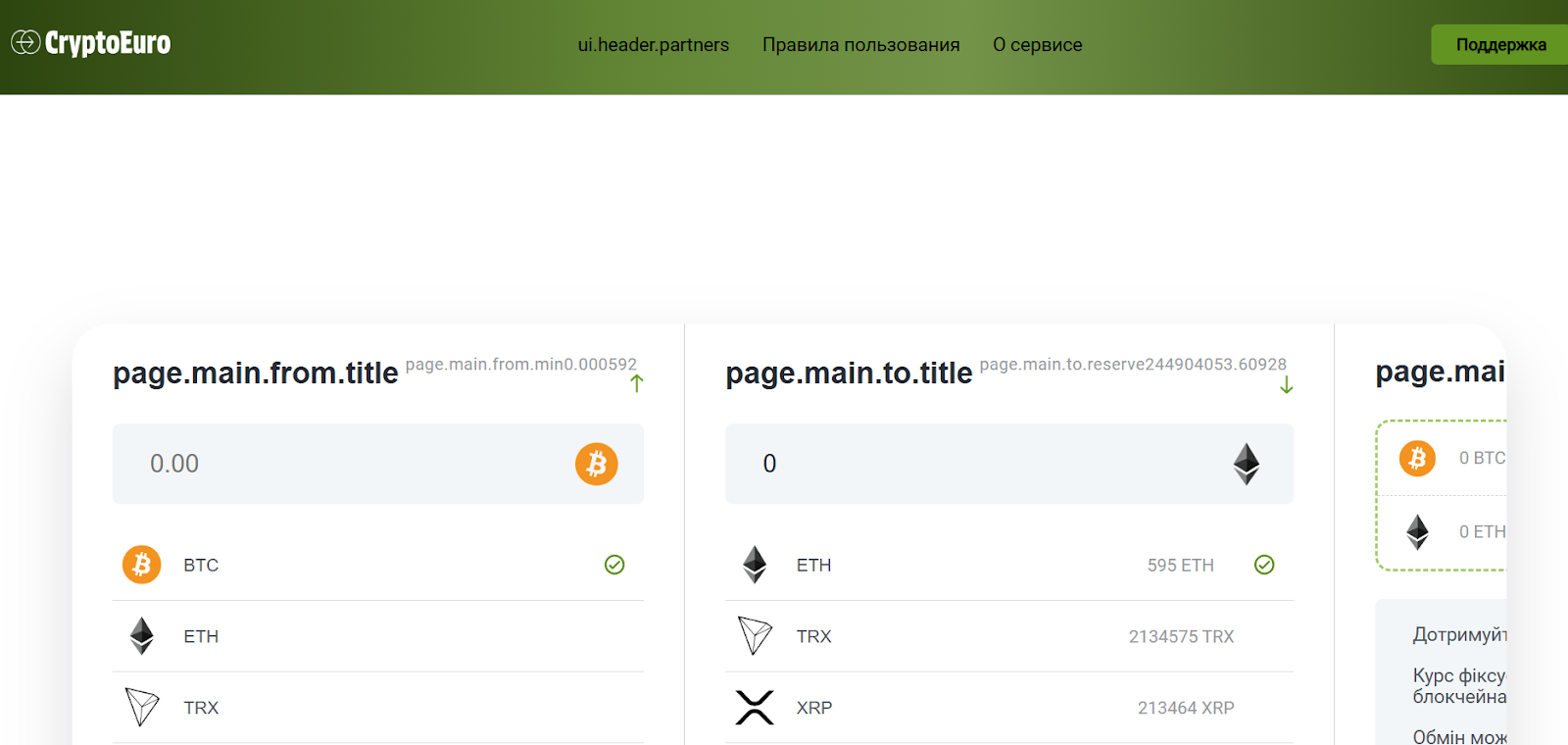Click Ethereum icon in right summary box
The width and height of the screenshot is (1568, 745).
[1417, 532]
